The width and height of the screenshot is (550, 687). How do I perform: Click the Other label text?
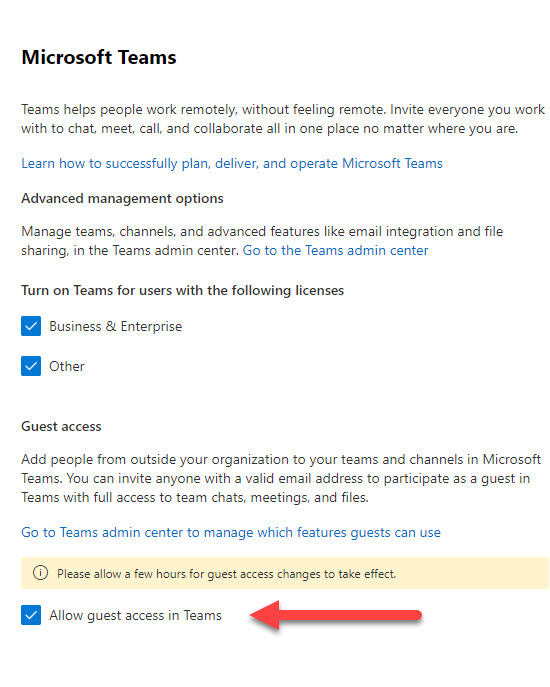67,366
